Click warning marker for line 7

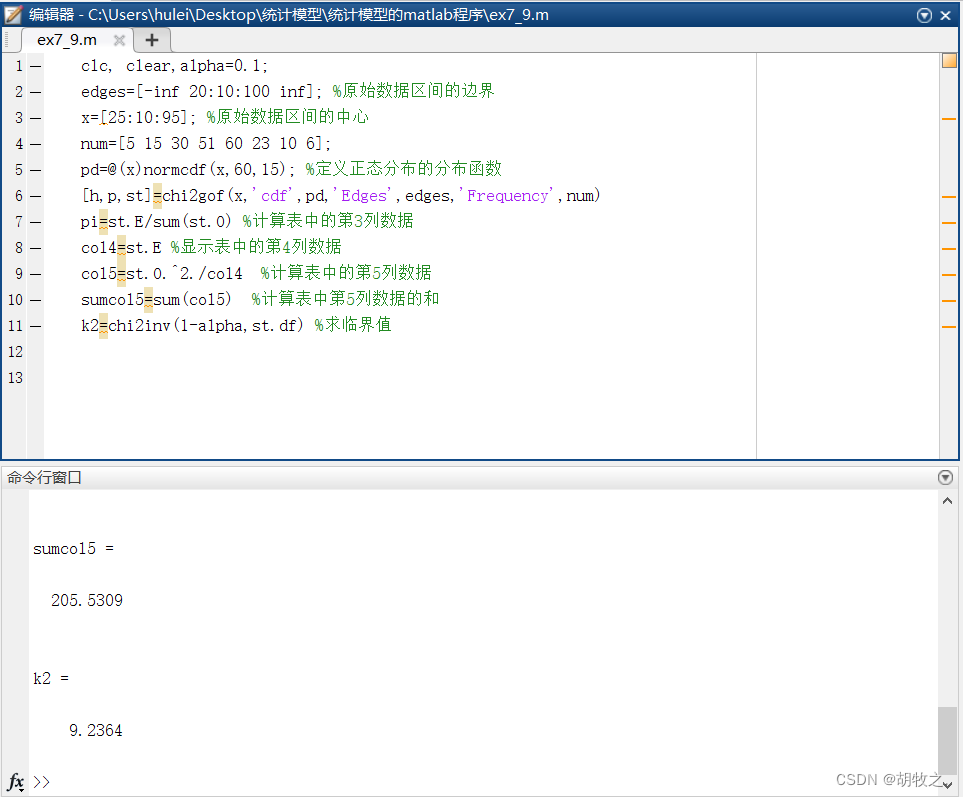[949, 222]
